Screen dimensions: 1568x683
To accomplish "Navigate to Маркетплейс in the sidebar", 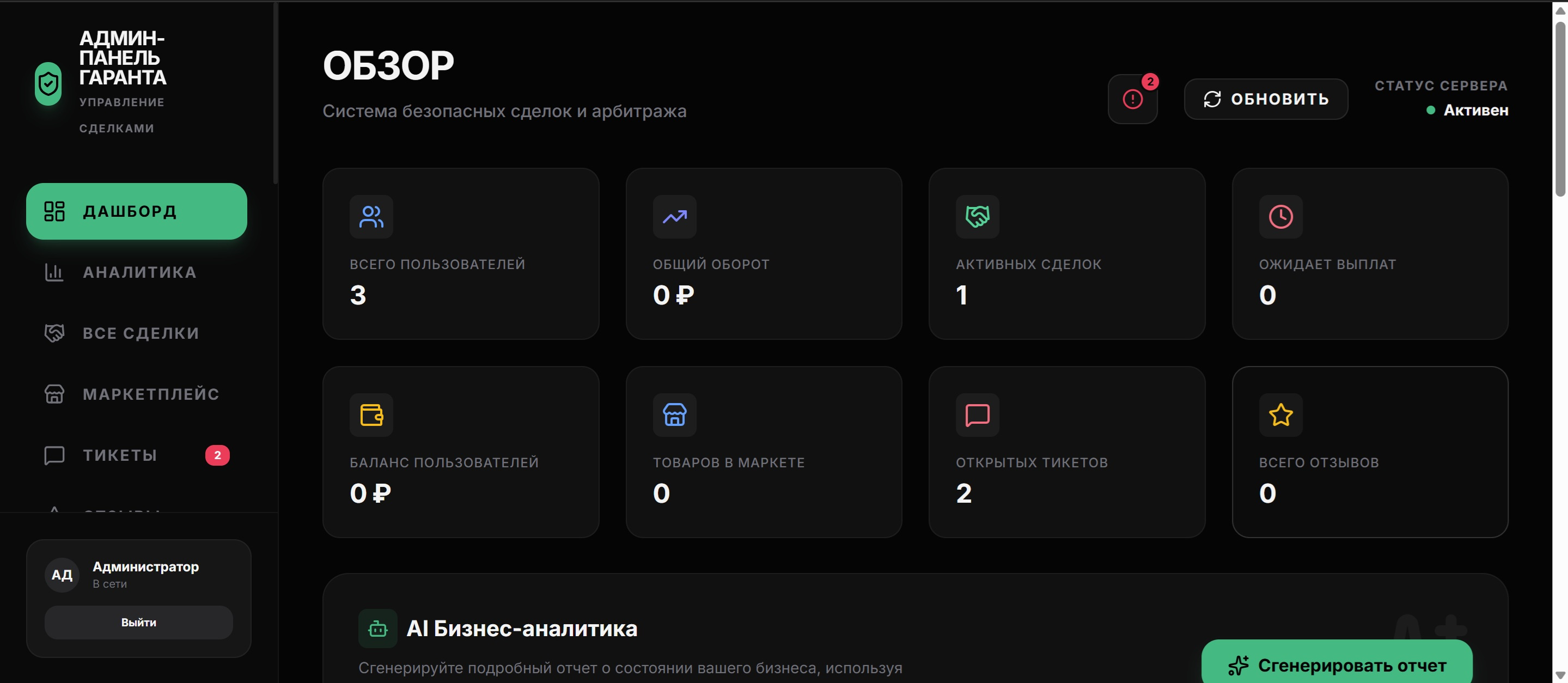I will click(x=150, y=394).
